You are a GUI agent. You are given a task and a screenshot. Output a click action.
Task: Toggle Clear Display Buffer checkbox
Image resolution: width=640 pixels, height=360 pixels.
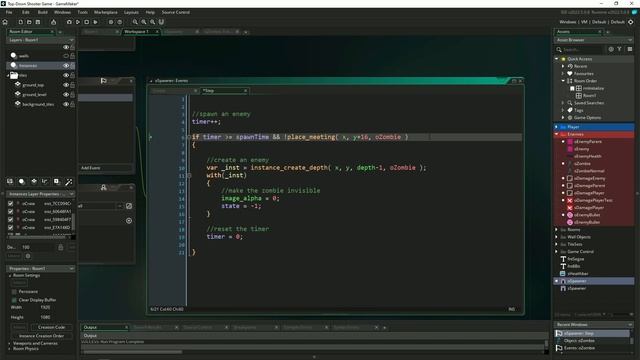(x=14, y=300)
